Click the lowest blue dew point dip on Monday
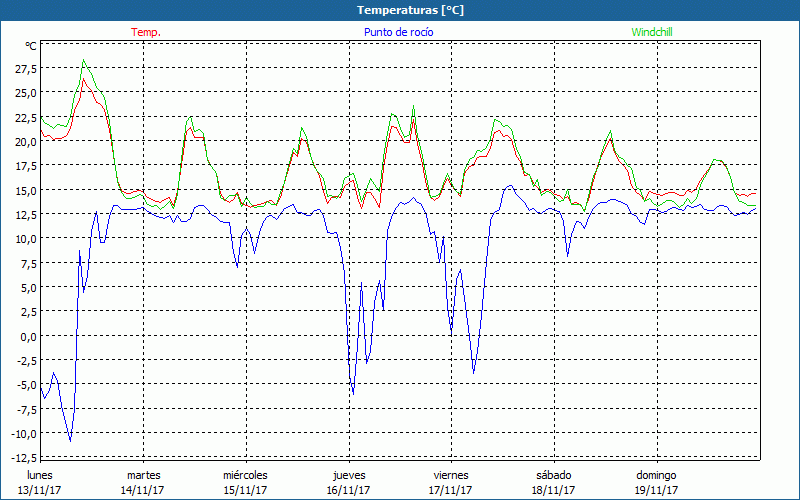 click(70, 440)
